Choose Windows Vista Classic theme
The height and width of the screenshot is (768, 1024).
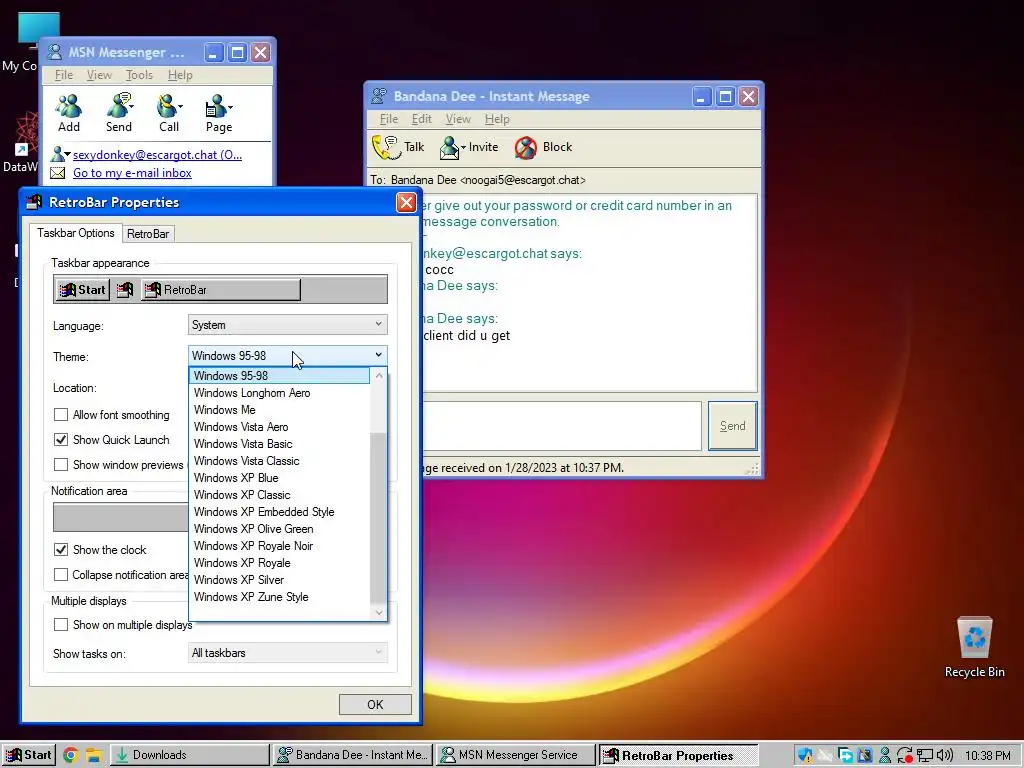280,460
